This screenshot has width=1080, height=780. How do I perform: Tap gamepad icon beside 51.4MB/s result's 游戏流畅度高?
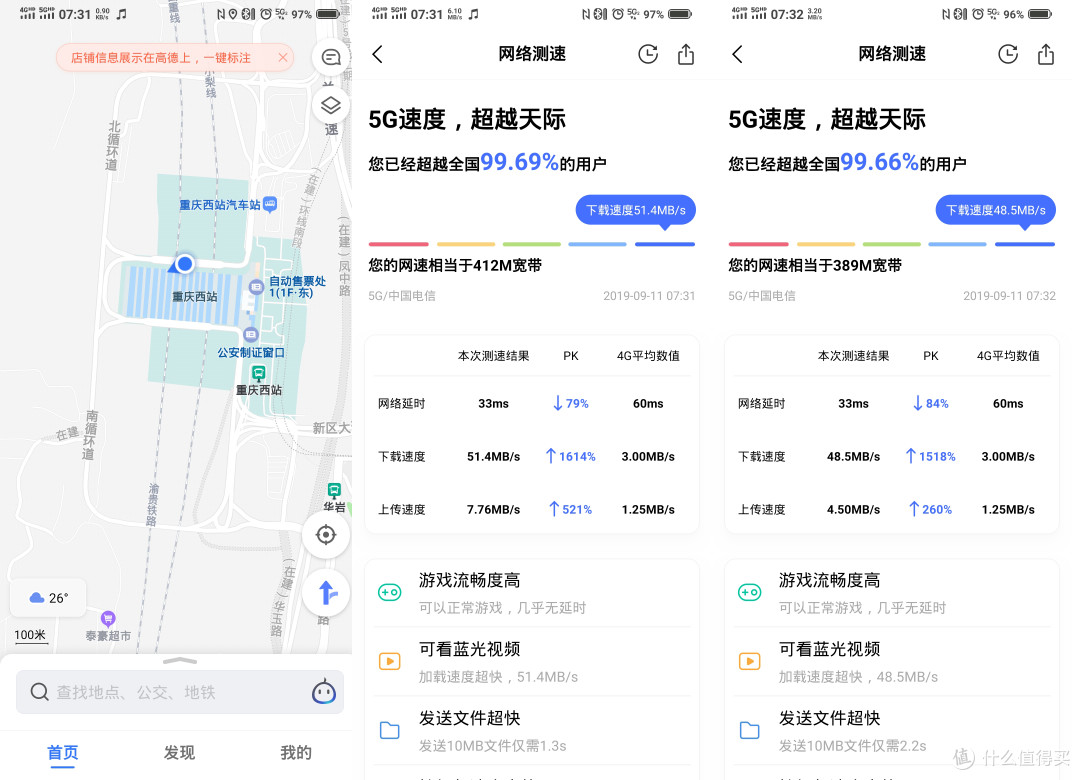click(x=390, y=592)
